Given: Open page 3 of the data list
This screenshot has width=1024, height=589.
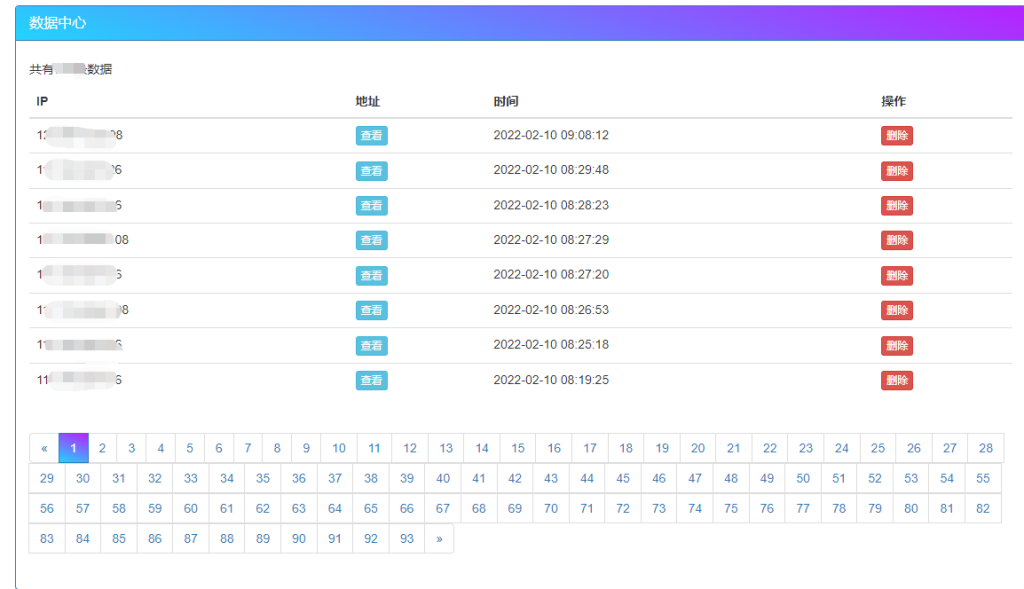Looking at the screenshot, I should (131, 448).
